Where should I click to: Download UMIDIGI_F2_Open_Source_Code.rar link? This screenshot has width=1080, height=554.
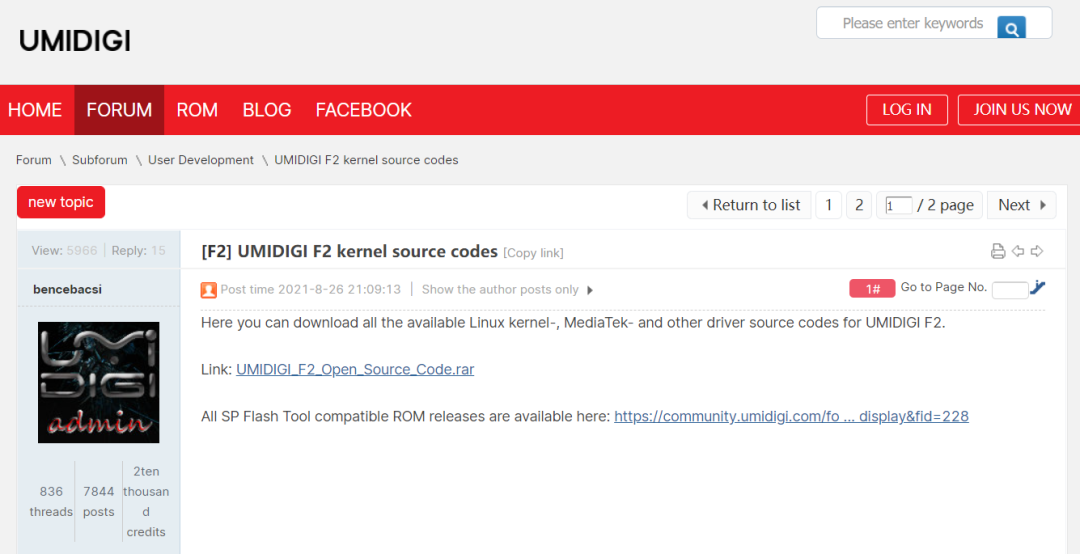[x=355, y=369]
